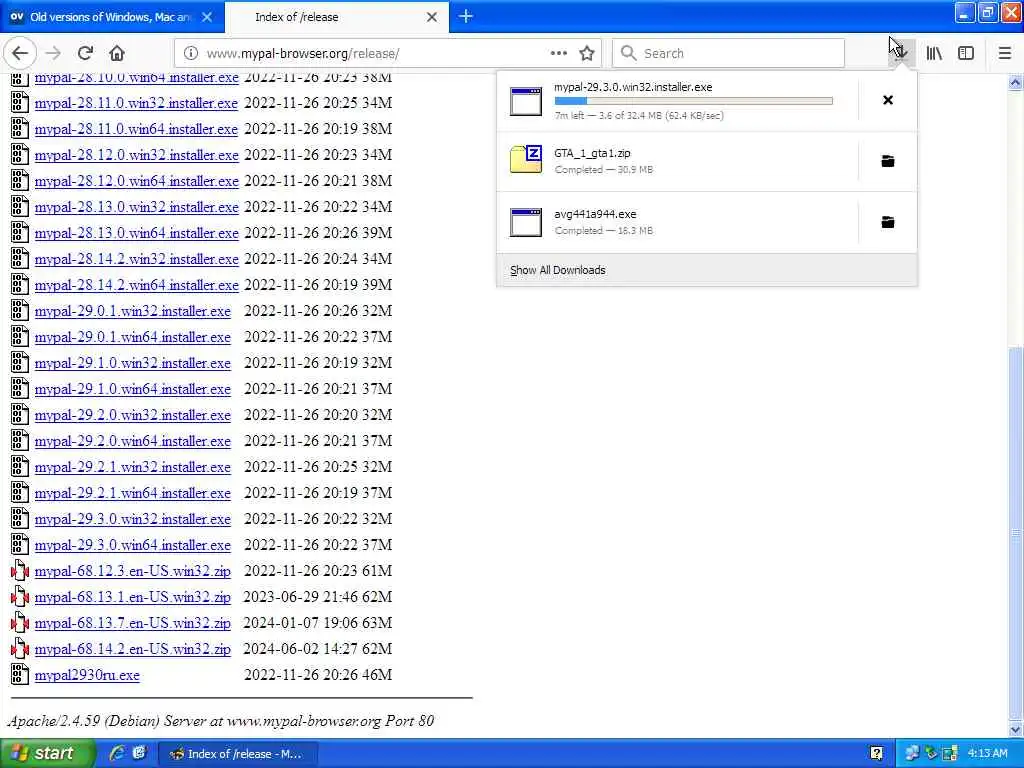Viewport: 1024px width, 768px height.
Task: Select the avg441a944.exe completed download entry
Action: [678, 222]
